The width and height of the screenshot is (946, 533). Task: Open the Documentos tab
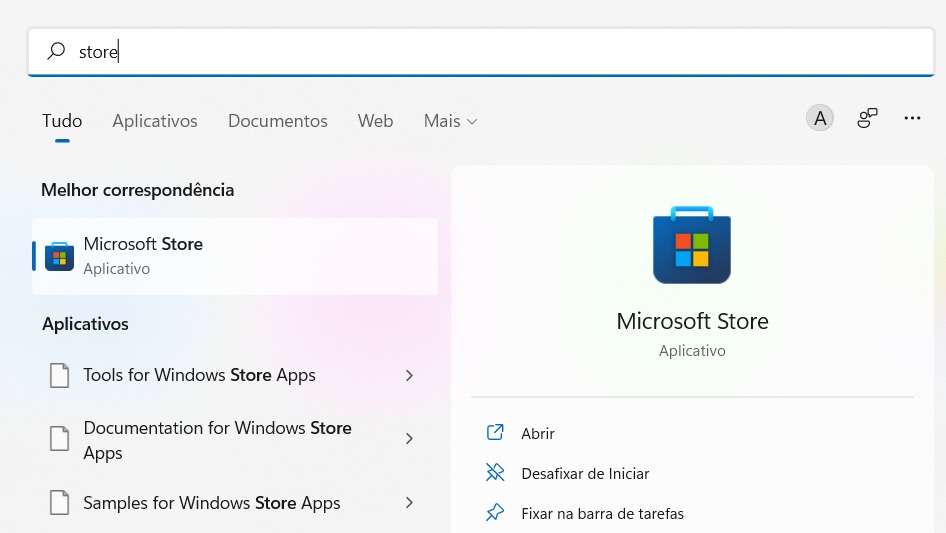click(278, 121)
